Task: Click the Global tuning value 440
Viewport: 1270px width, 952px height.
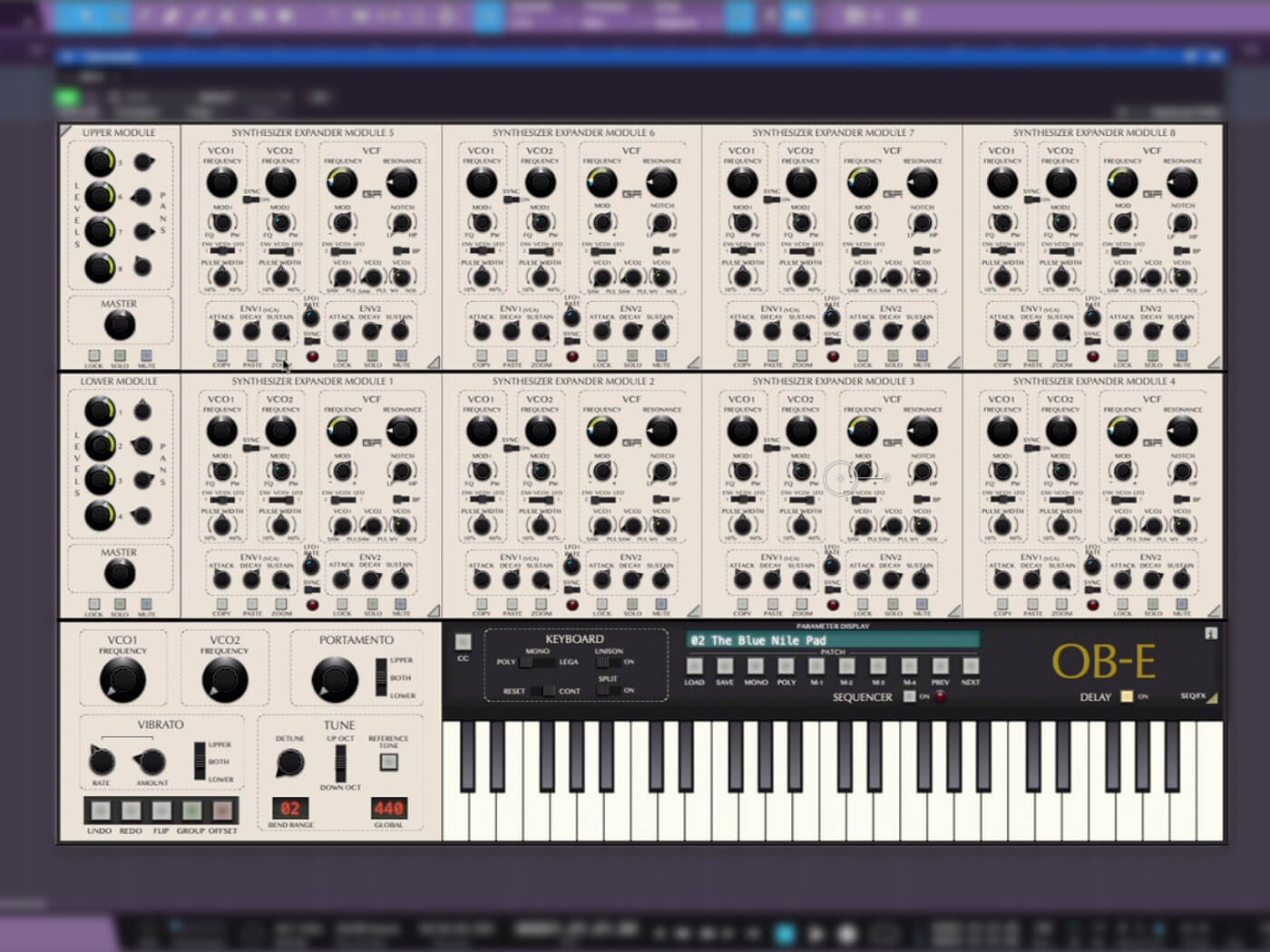Action: coord(388,808)
